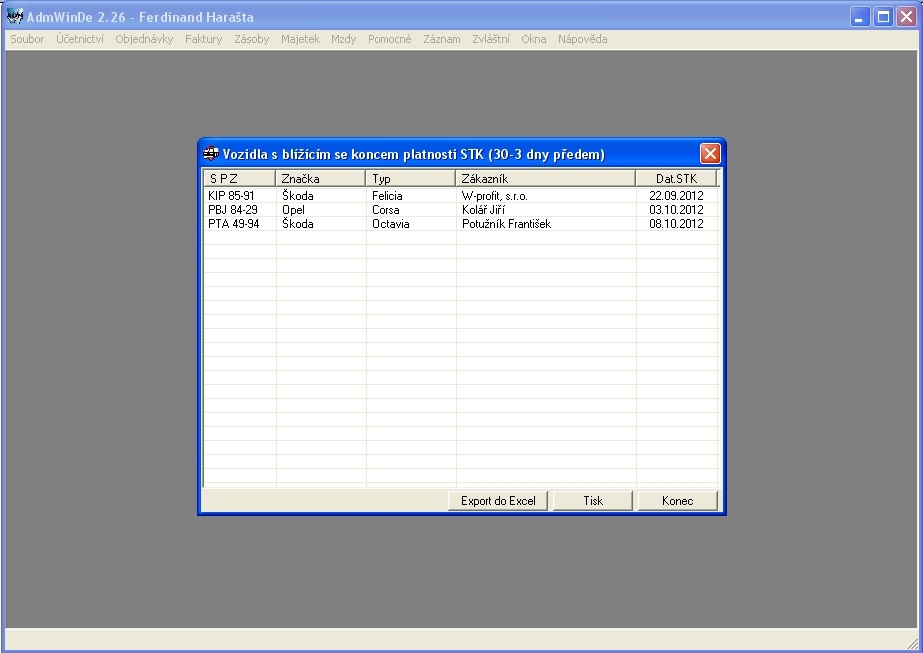Screen dimensions: 923x653
Task: Click the date 03.10.2012
Action: coord(676,210)
